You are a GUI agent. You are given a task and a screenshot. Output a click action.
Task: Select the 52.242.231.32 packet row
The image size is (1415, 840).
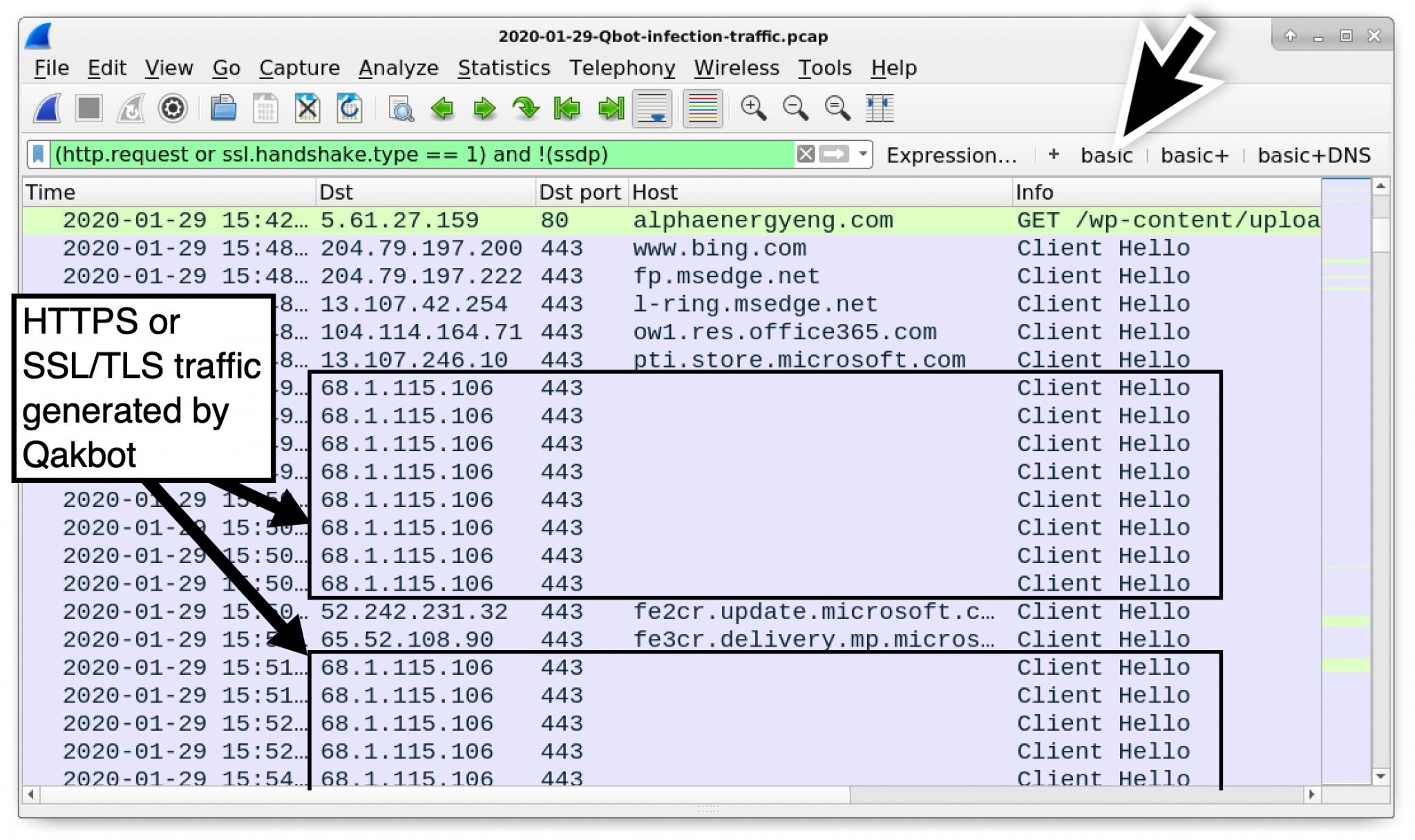coord(672,612)
